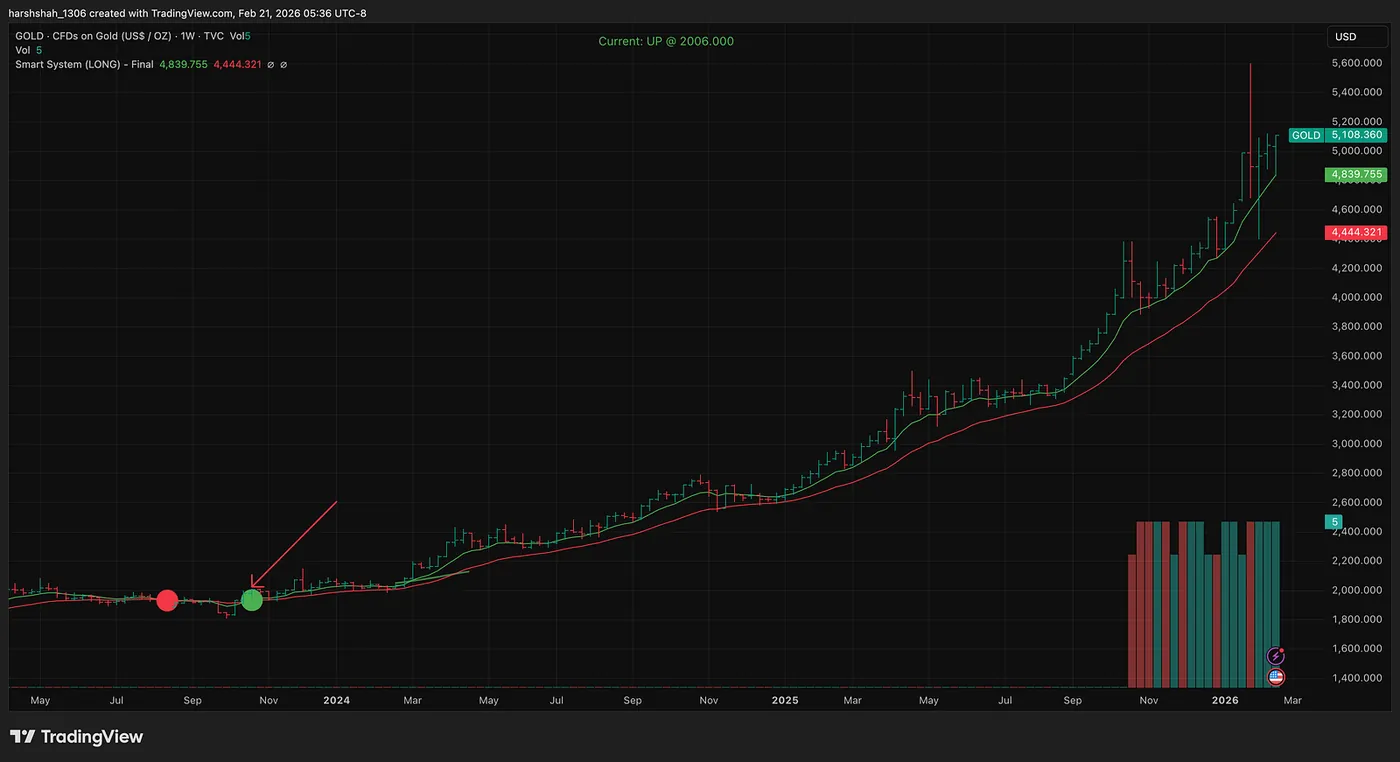Click the 3,000.000 price axis label
1400x762 pixels.
pyautogui.click(x=1358, y=443)
